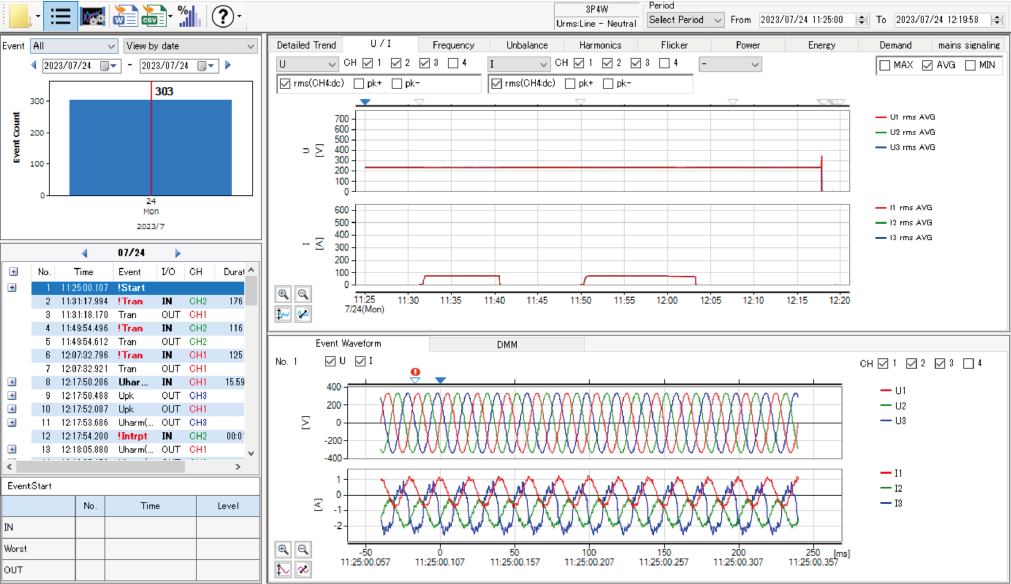This screenshot has height=584, width=1011.
Task: Uncheck the I checkbox in Event Waveform
Action: click(360, 361)
